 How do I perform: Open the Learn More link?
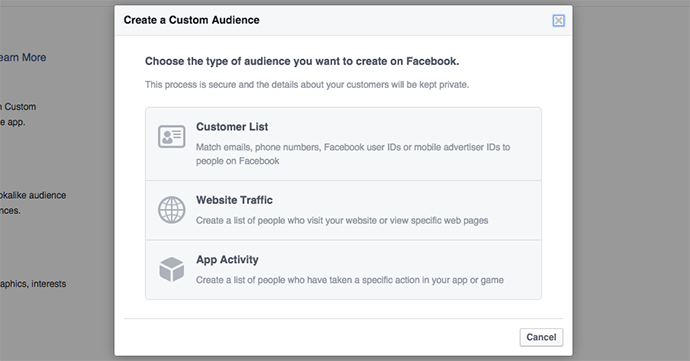23,58
